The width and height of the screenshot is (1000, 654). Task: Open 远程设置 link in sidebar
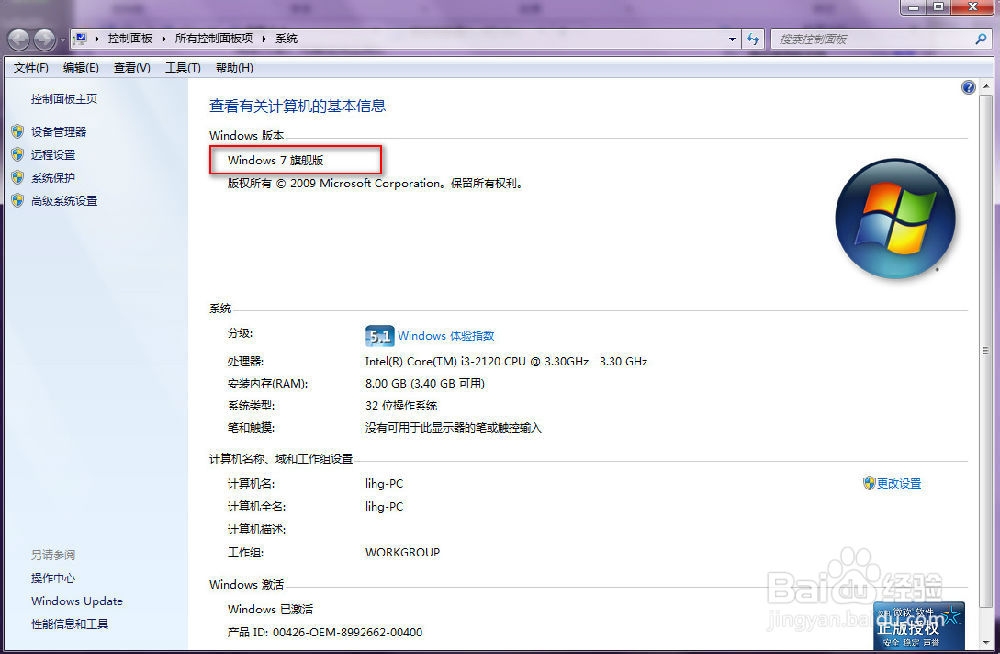coord(53,155)
